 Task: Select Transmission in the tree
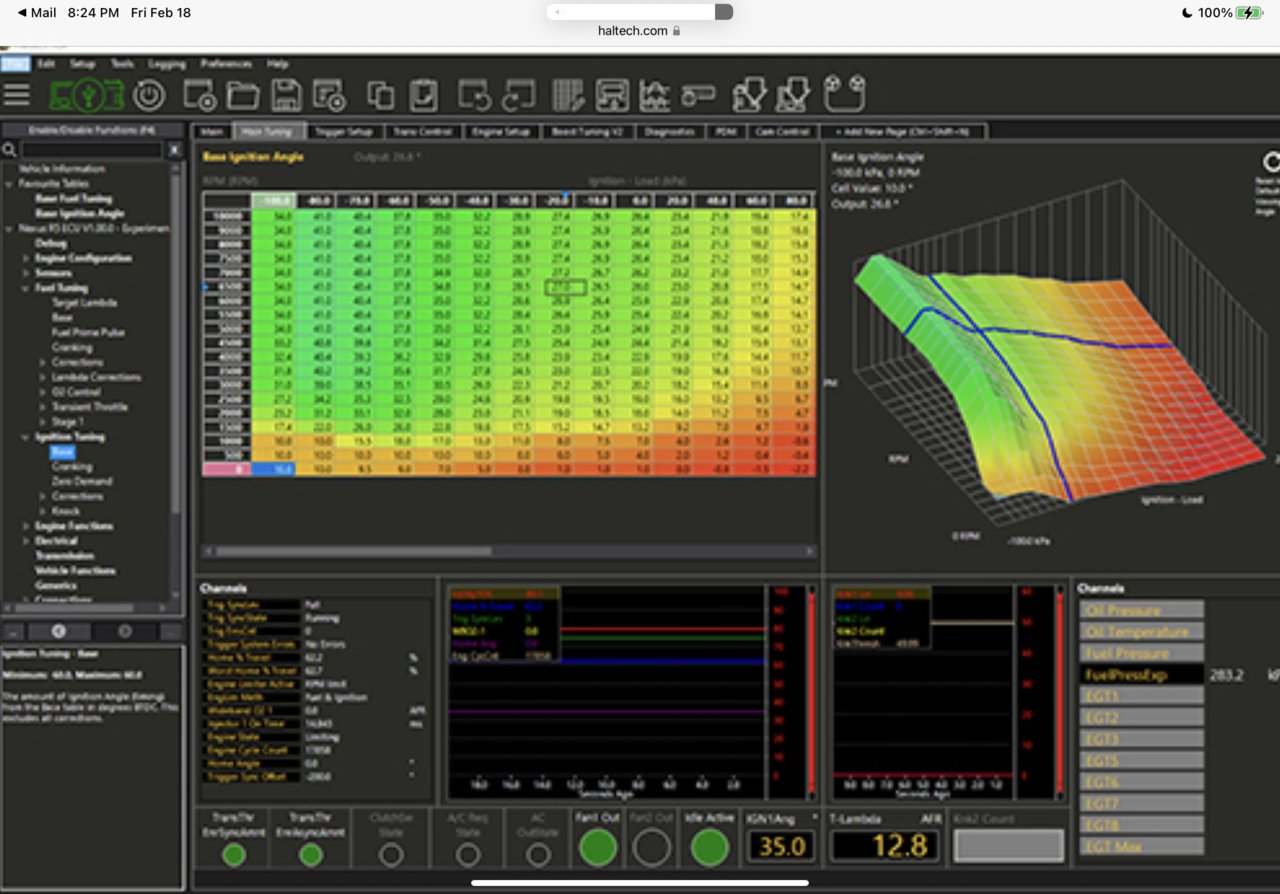[x=65, y=556]
